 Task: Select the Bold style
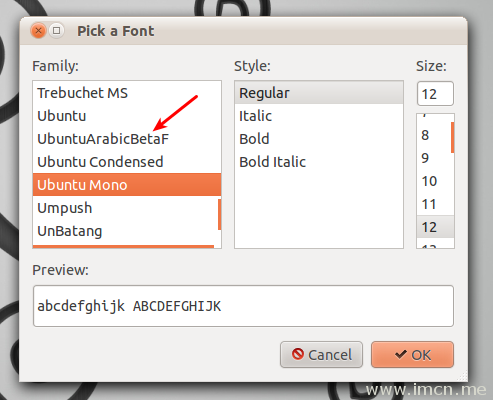tap(319, 139)
